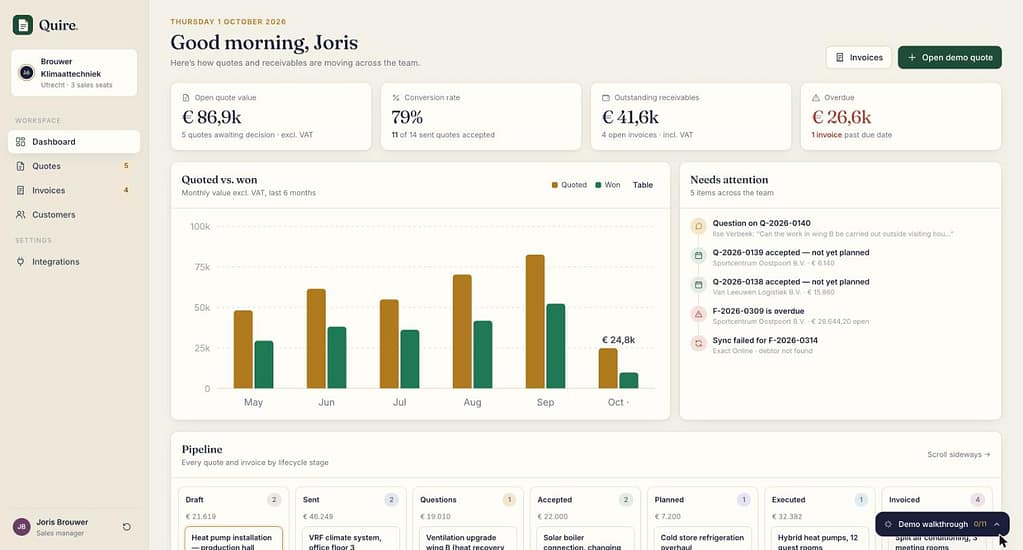Click the Overdue warning triangle icon
The height and width of the screenshot is (550, 1023).
[x=816, y=98]
